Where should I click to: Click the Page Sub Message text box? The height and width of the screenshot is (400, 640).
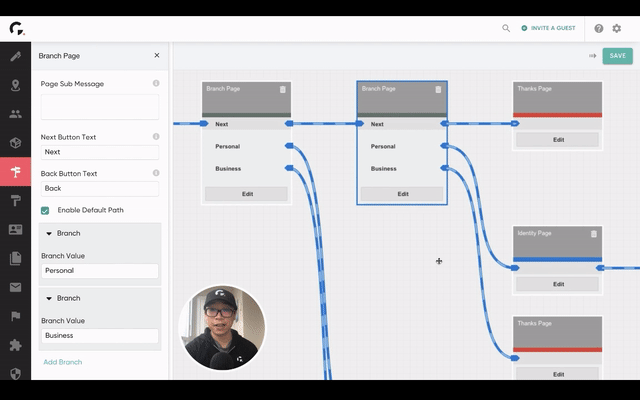click(100, 107)
